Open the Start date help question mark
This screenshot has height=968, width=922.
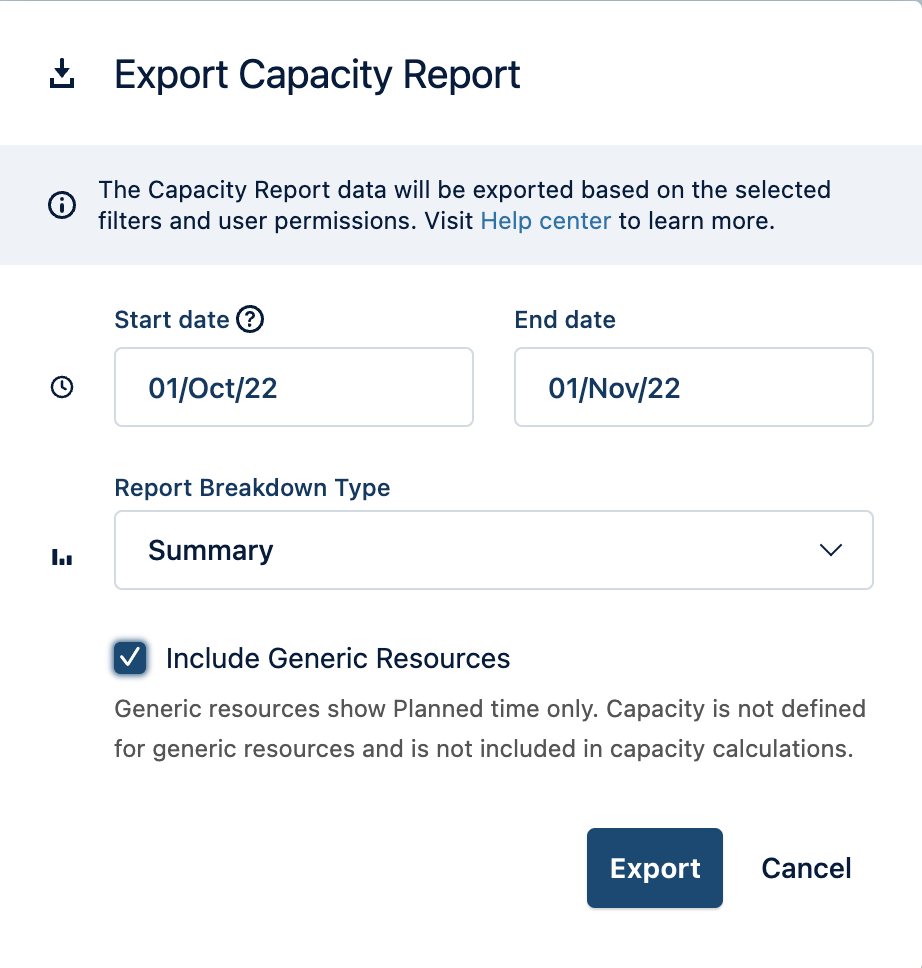tap(250, 318)
